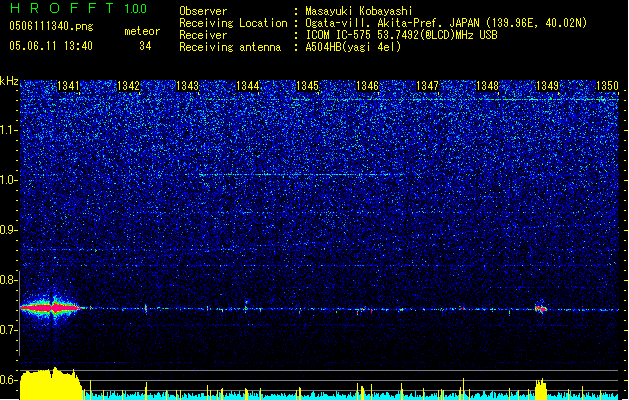This screenshot has height=400, width=629.
Task: Click time marker 1341
Action: [x=68, y=86]
